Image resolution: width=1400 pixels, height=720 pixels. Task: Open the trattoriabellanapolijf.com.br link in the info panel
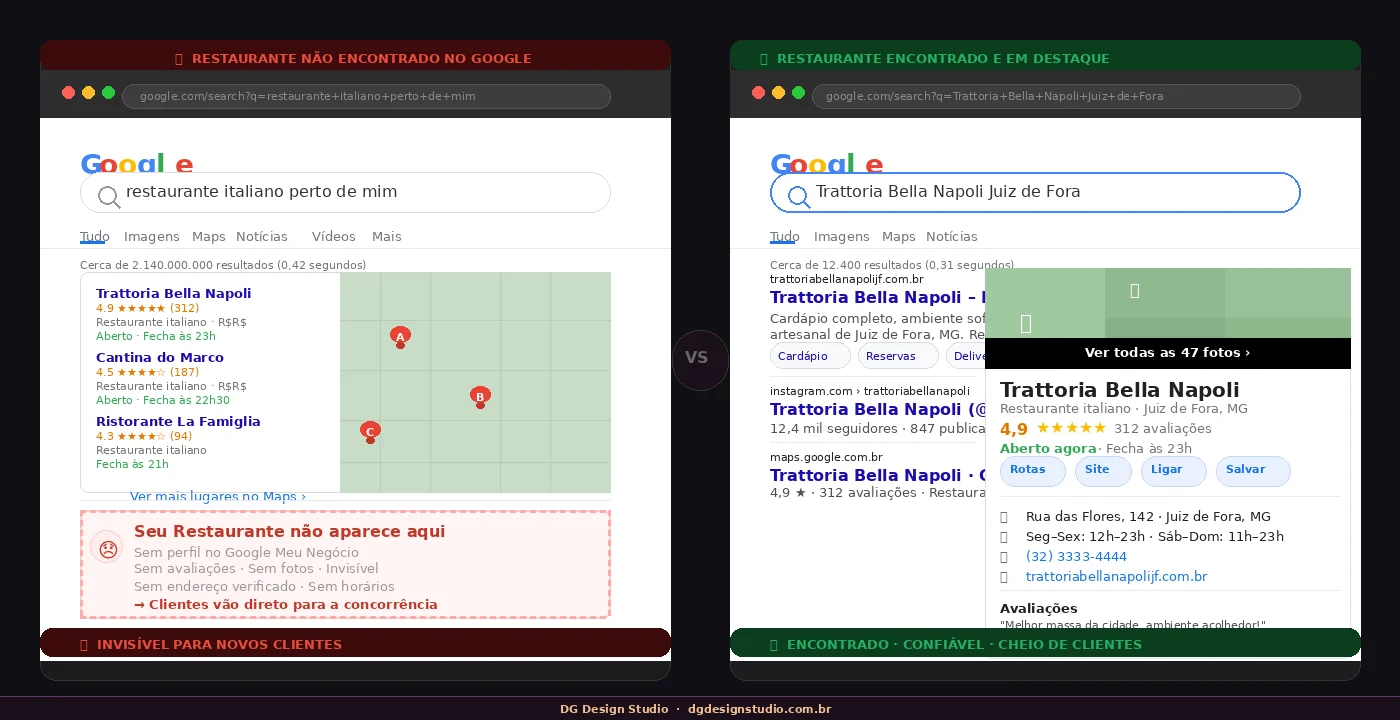click(x=1117, y=577)
